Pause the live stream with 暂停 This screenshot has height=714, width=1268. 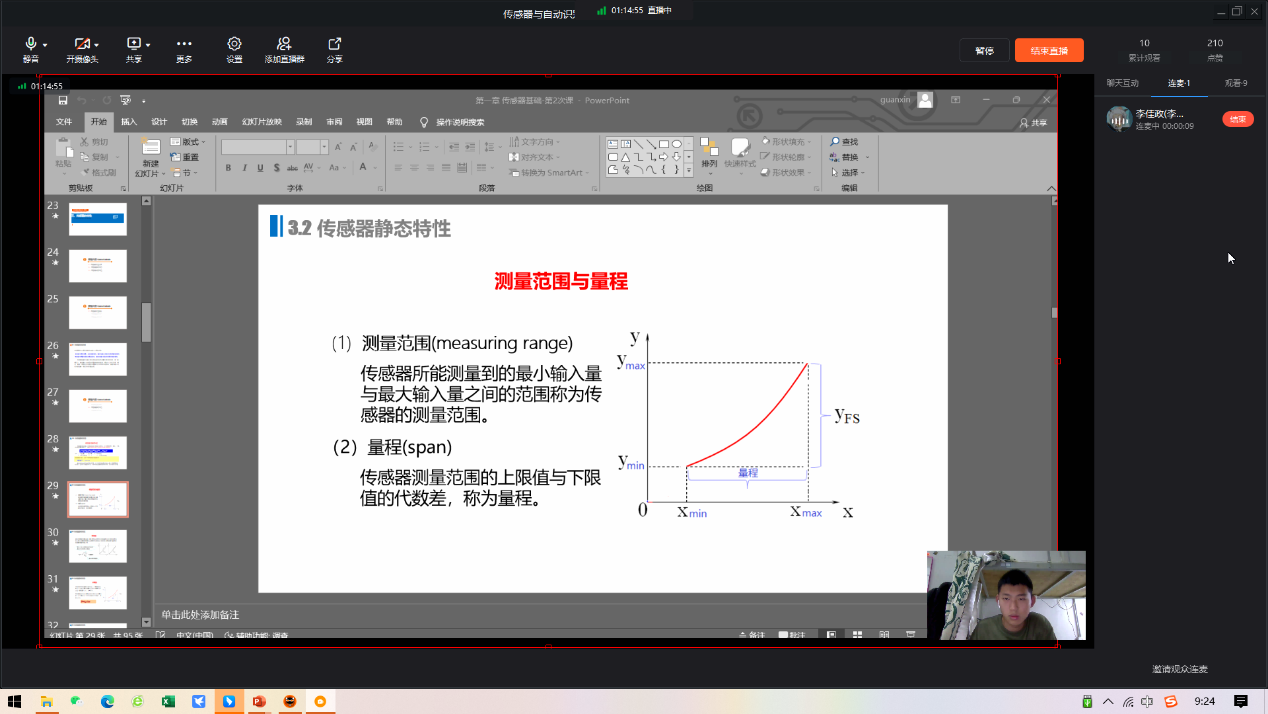tap(984, 51)
